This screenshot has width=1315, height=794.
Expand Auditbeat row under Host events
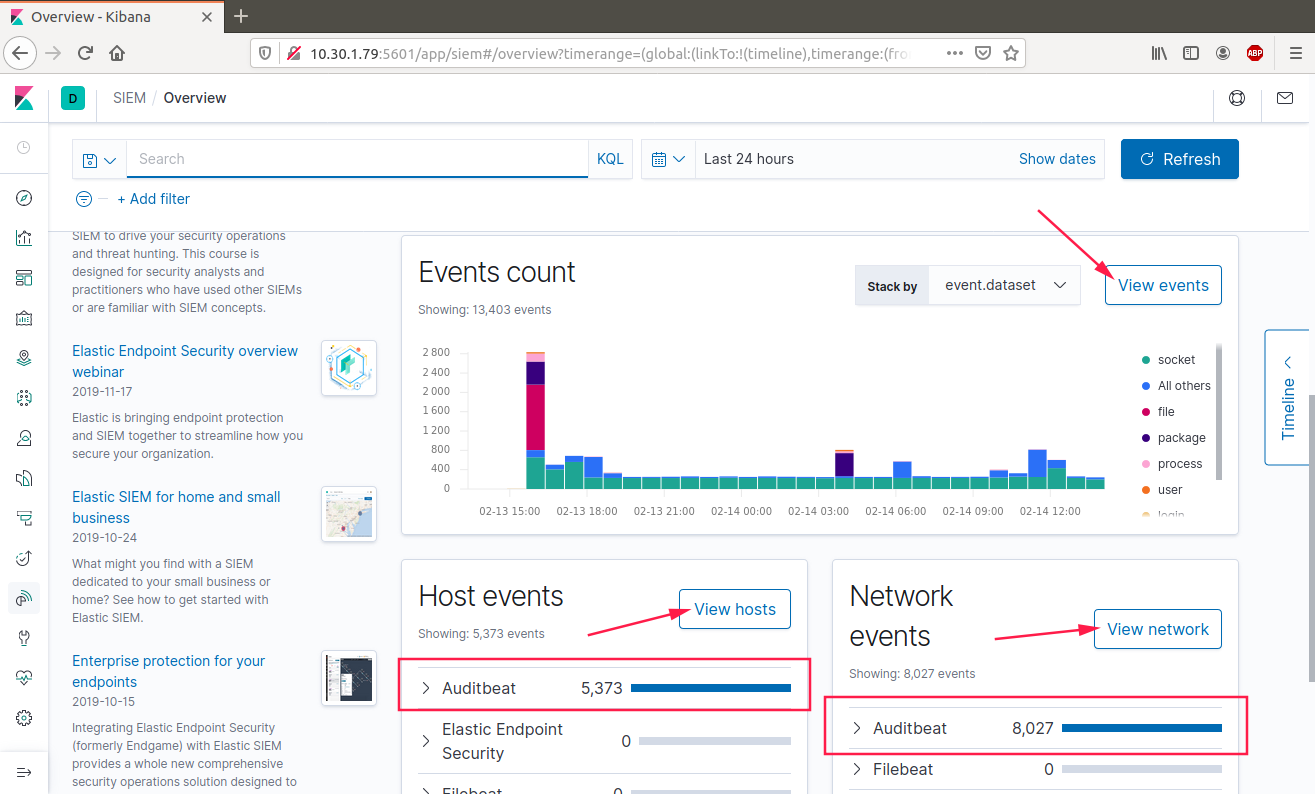click(x=425, y=688)
